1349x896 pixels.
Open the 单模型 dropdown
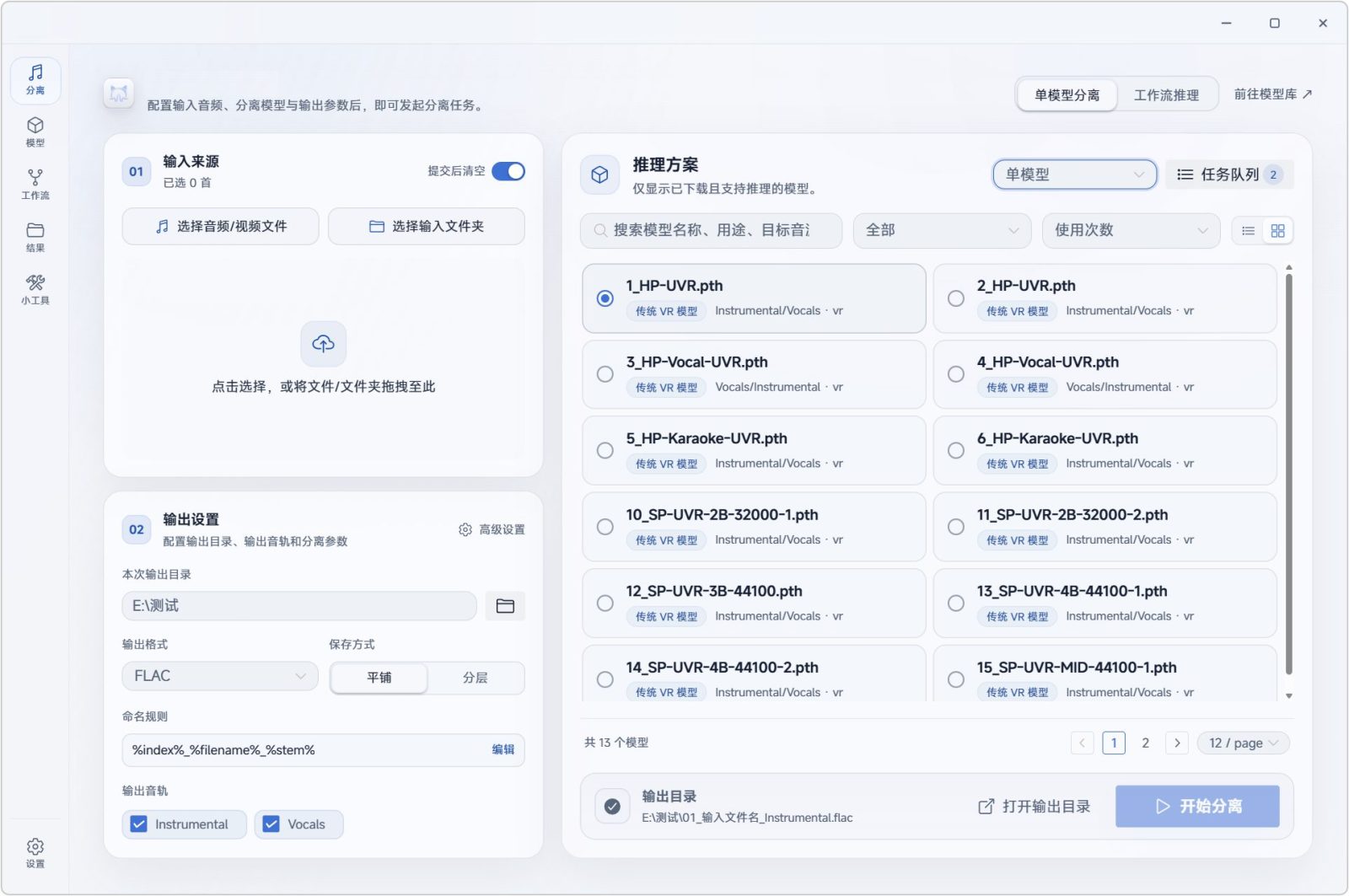[1075, 174]
